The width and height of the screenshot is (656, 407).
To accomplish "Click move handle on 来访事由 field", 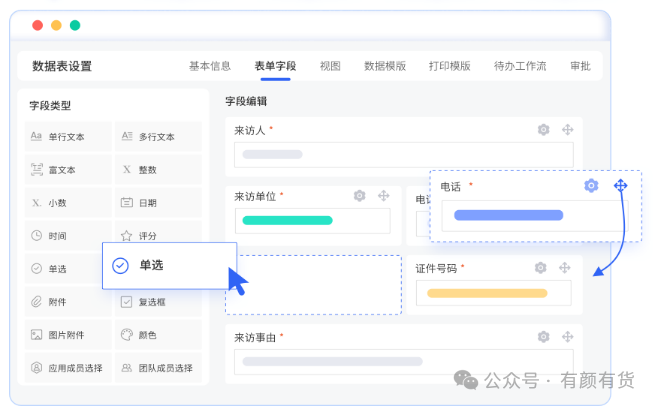I will pyautogui.click(x=567, y=337).
